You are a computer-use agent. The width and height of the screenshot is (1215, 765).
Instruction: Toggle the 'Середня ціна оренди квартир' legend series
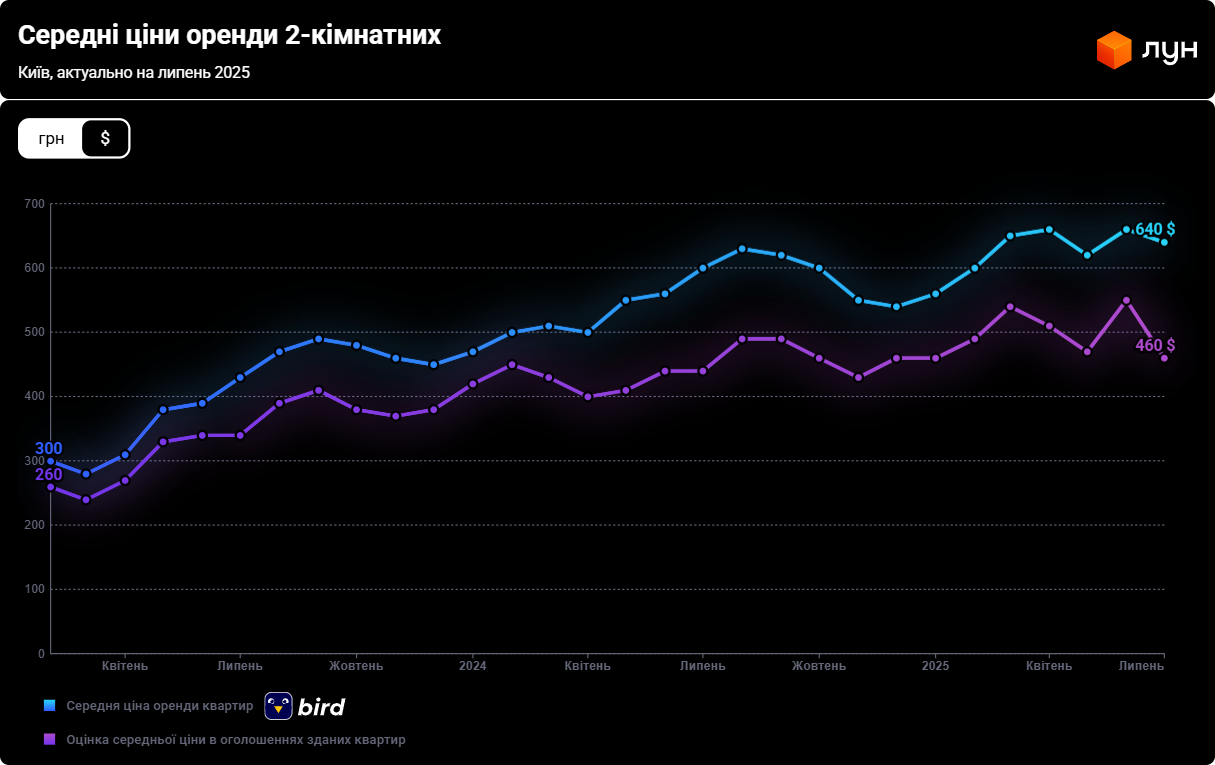160,706
